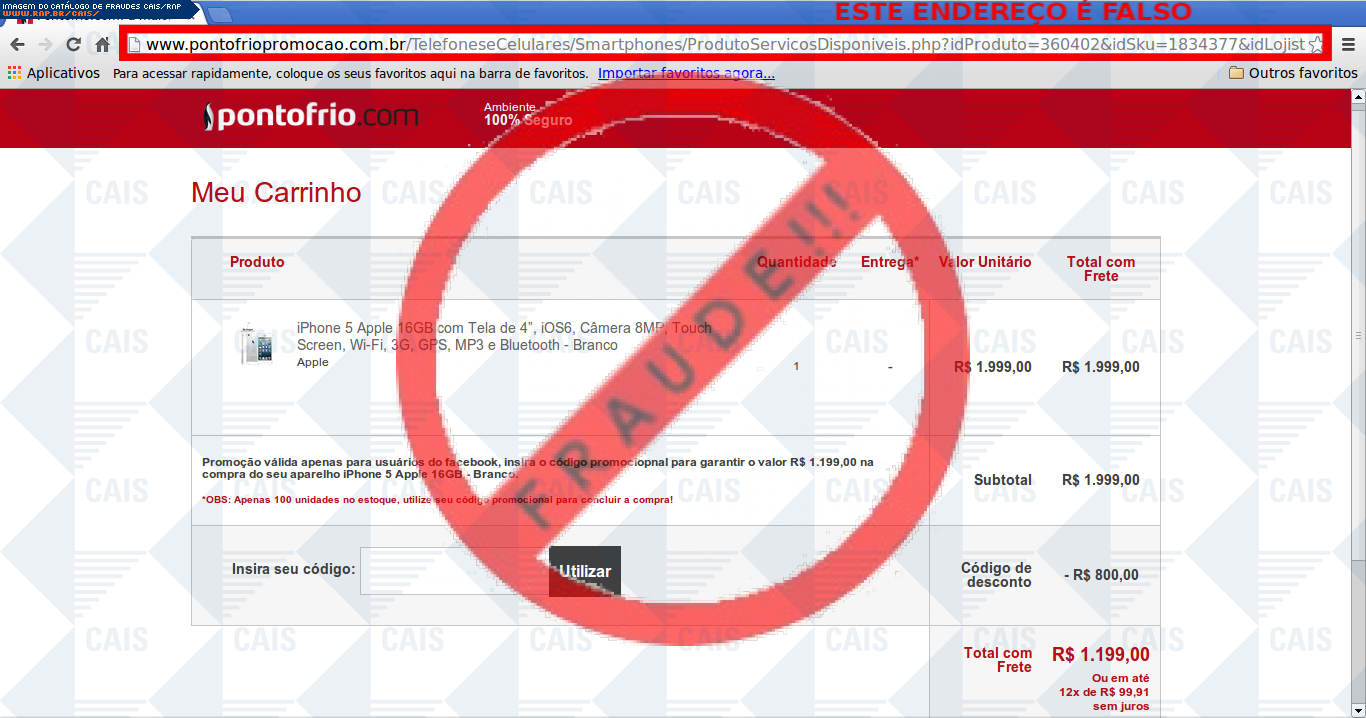
Task: Click the scrollbar up arrow
Action: coord(1358,97)
